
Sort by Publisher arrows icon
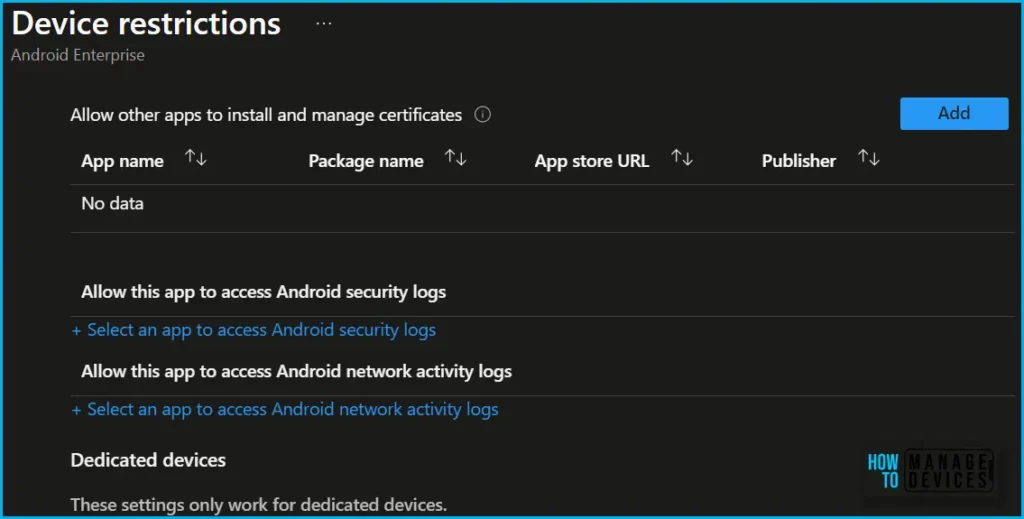coord(869,158)
